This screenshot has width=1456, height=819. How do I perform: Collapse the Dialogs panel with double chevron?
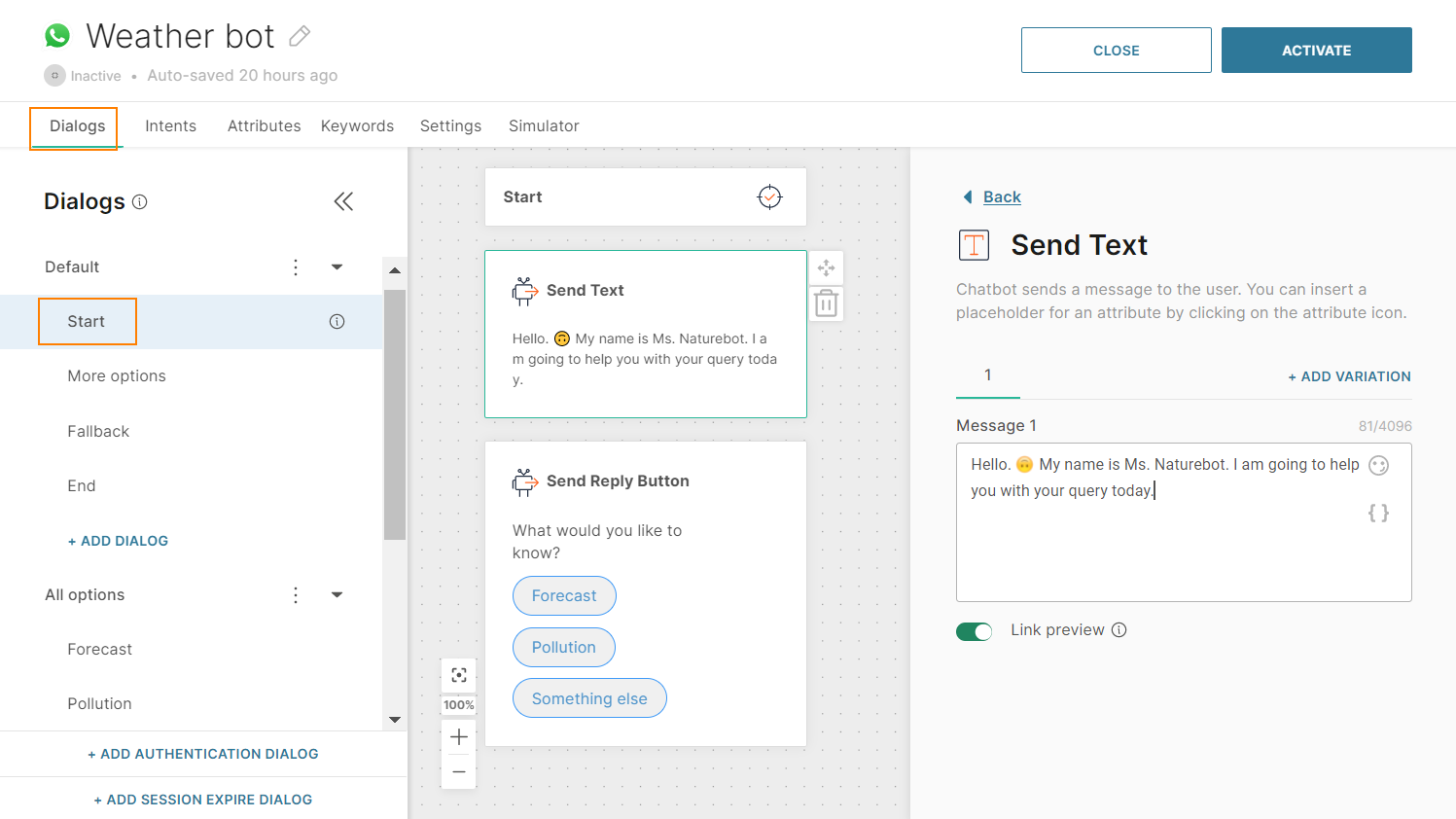click(x=343, y=201)
